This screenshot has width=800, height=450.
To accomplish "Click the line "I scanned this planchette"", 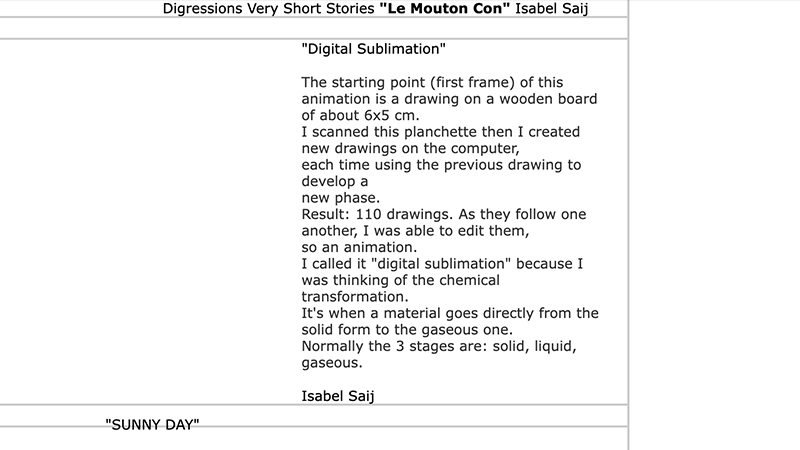I will coord(441,132).
